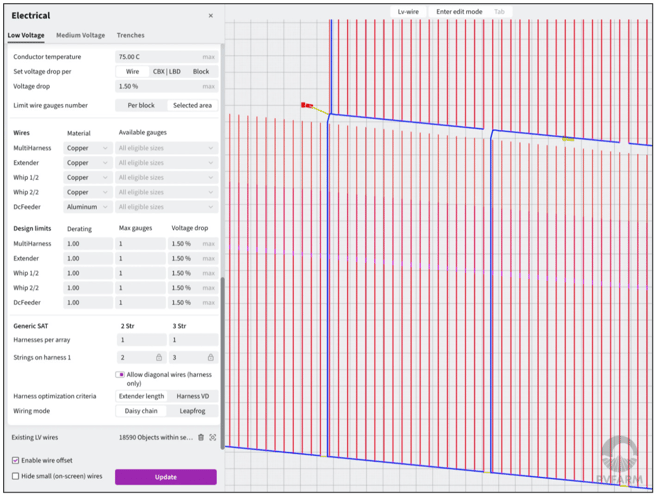
Task: Edit Extender voltage drop limit
Action: tap(193, 258)
